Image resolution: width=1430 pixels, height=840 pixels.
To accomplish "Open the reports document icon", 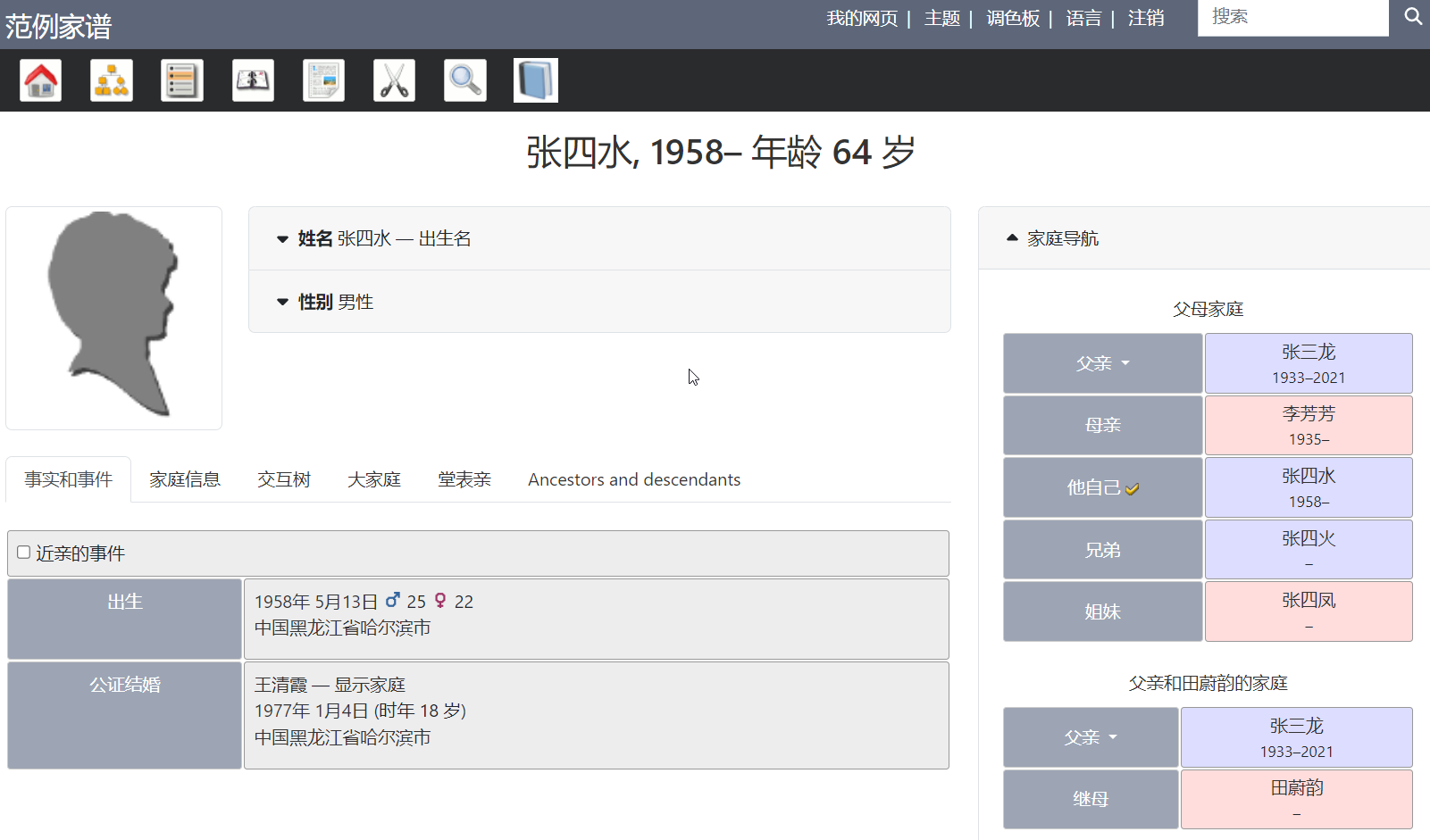I will point(323,80).
